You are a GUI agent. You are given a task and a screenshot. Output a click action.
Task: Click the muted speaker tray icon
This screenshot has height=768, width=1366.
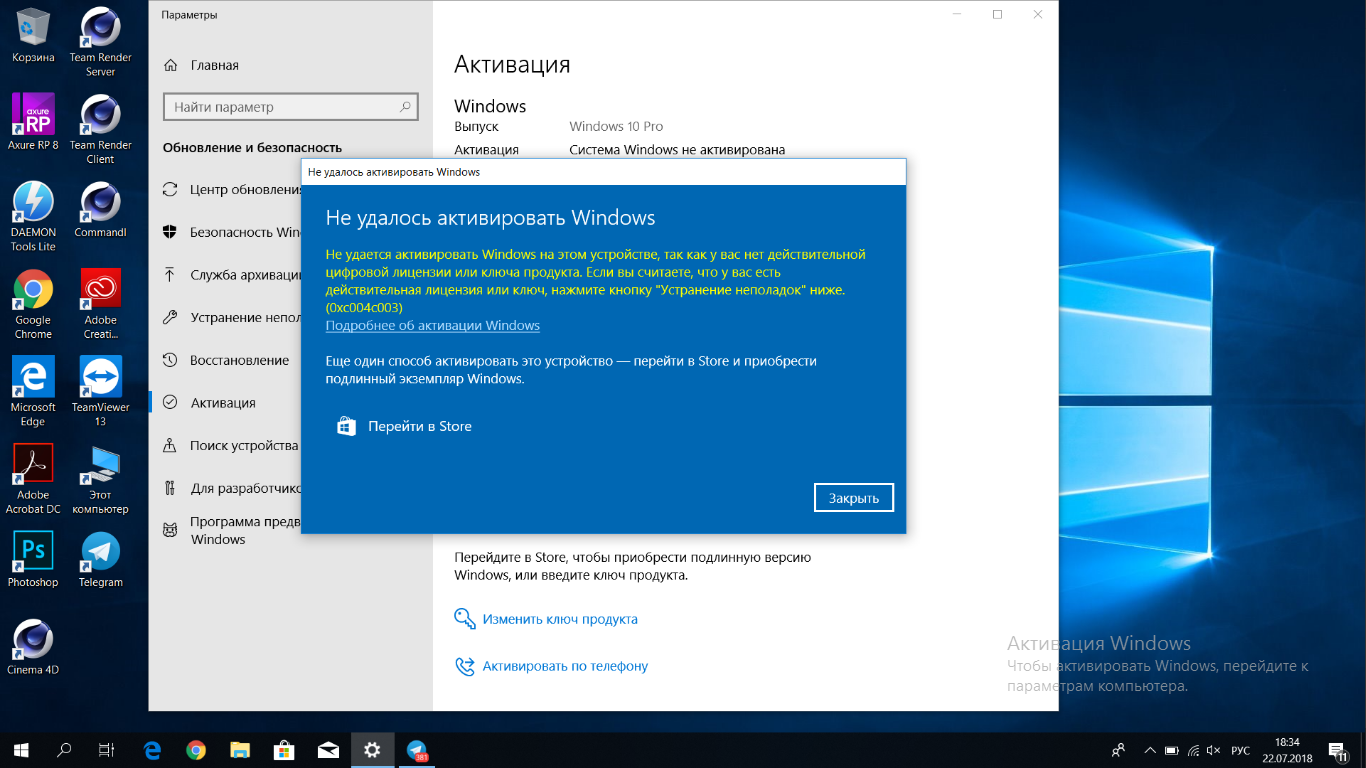pyautogui.click(x=1213, y=749)
